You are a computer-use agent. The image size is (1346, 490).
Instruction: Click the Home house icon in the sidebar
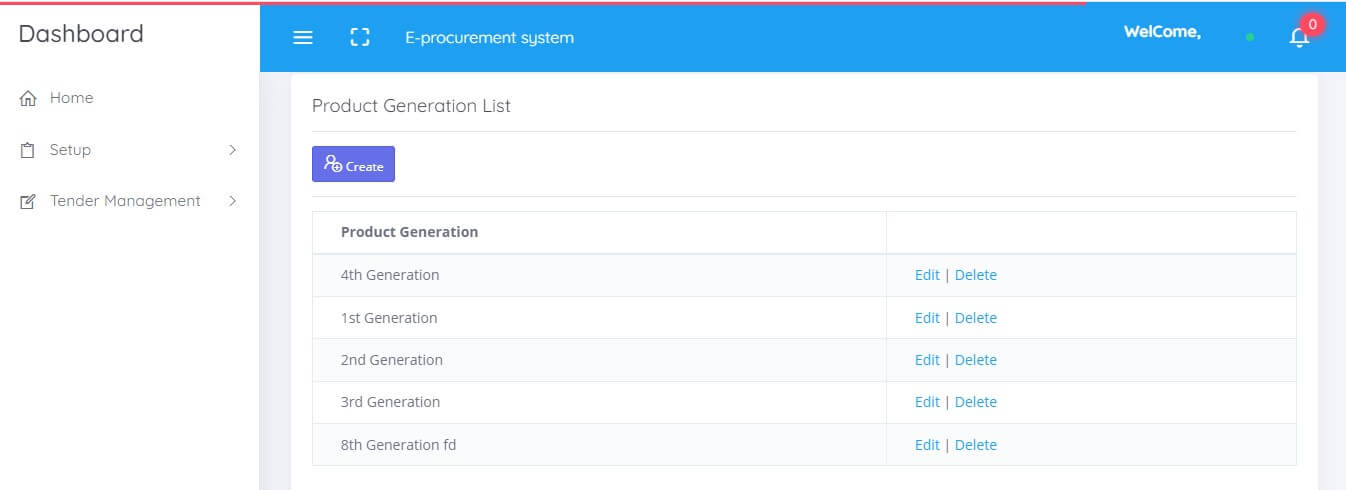tap(28, 98)
